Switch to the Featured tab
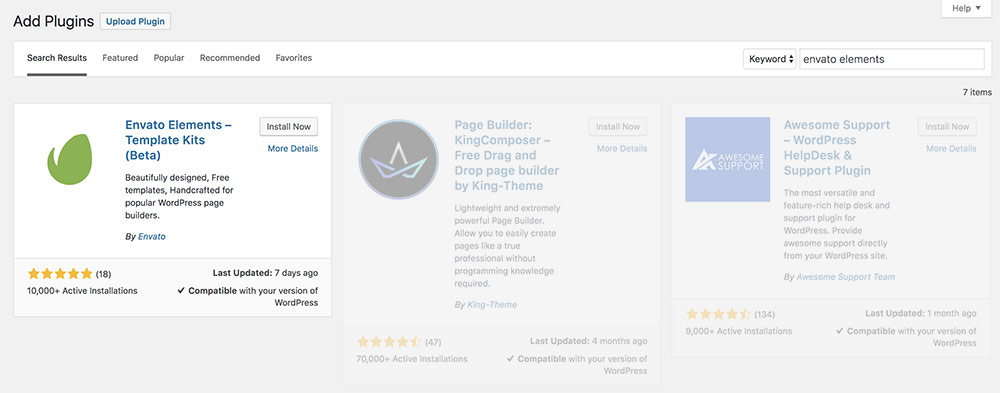The height and width of the screenshot is (393, 1000). 120,58
